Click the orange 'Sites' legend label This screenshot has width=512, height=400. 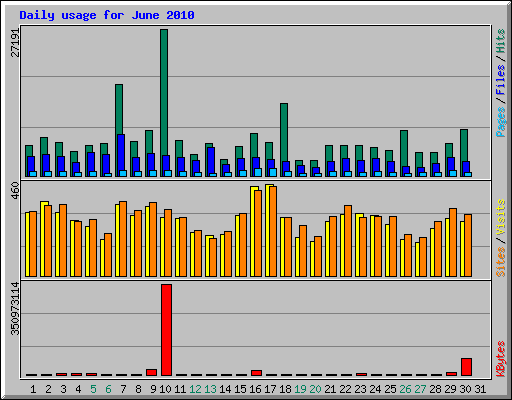(500, 262)
